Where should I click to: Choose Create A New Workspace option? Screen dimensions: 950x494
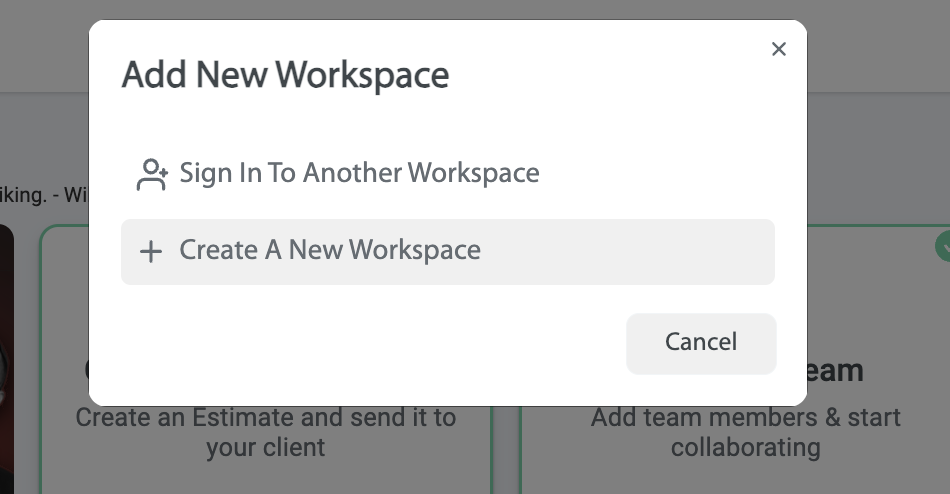(x=330, y=250)
